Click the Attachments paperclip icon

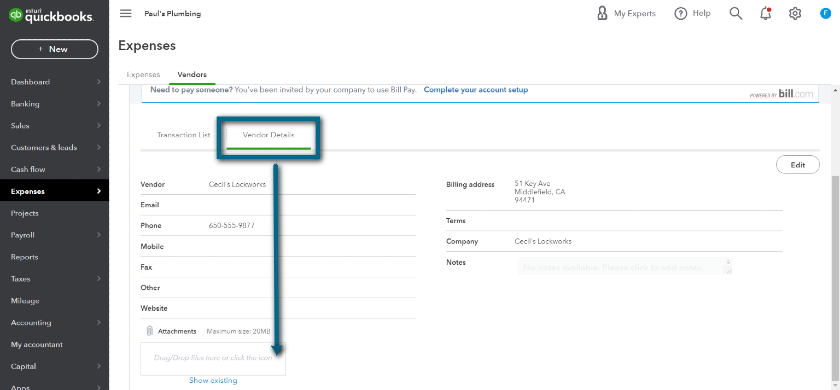click(149, 332)
